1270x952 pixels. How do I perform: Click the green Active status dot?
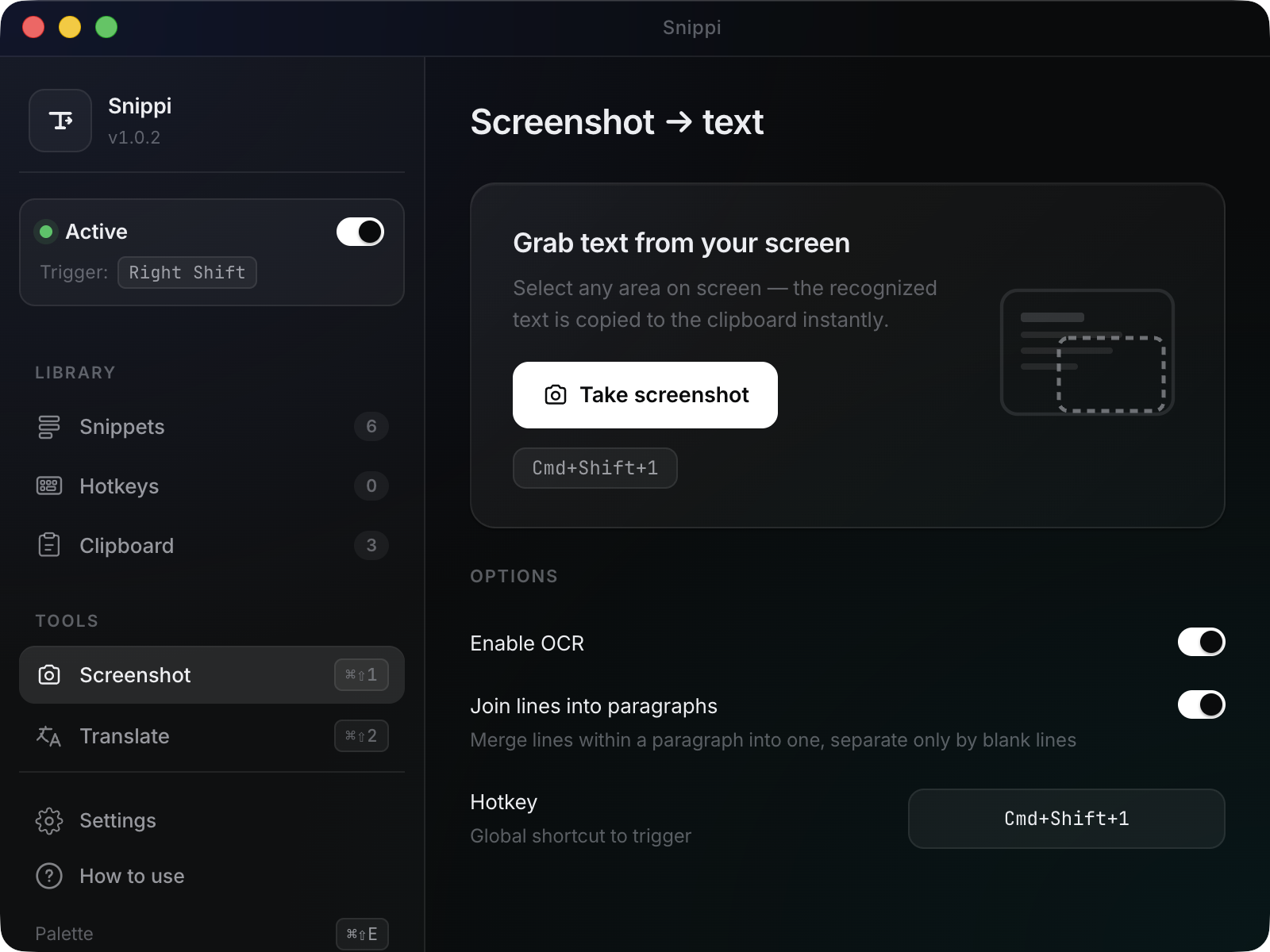[46, 232]
